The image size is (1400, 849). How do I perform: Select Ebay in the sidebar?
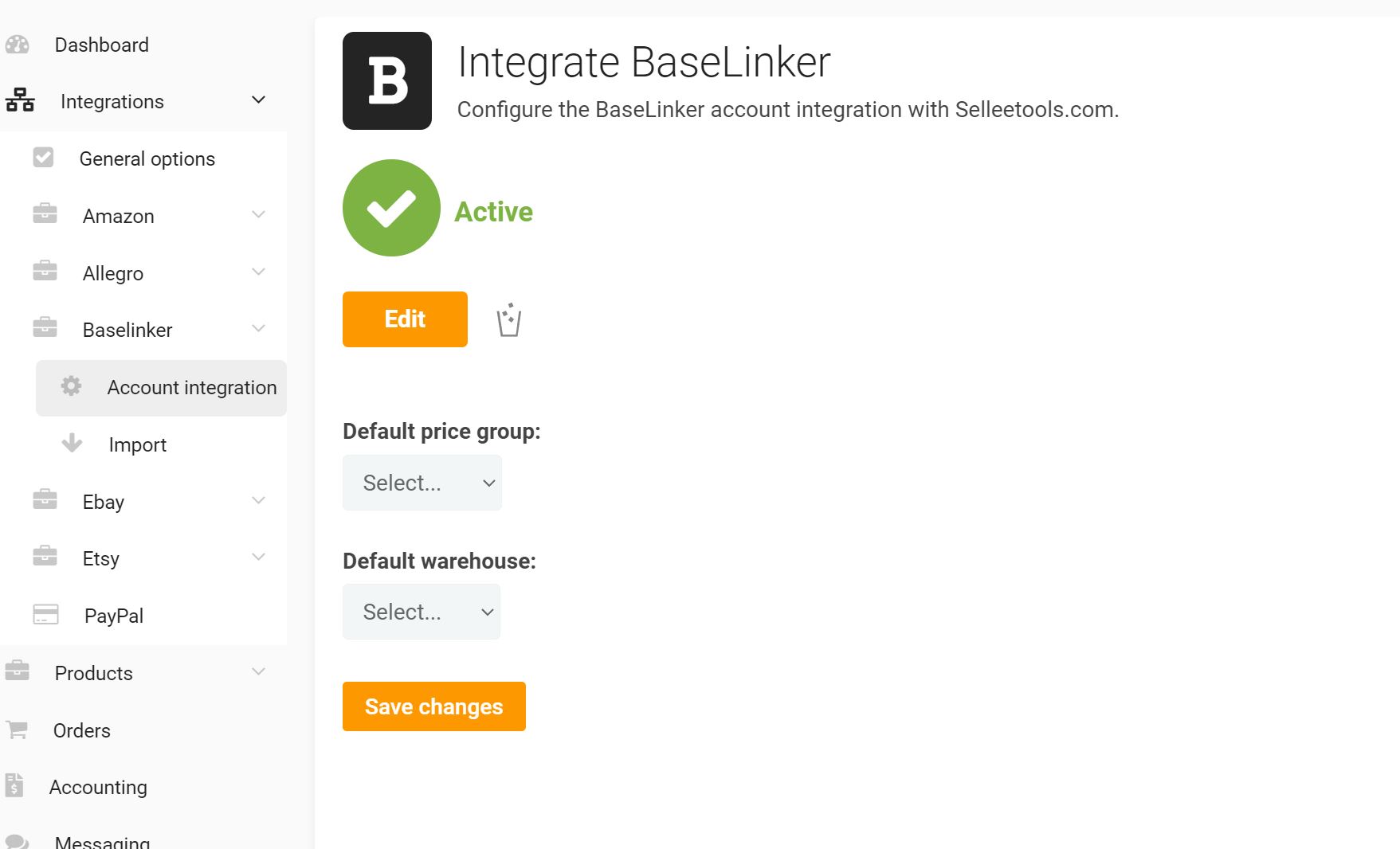(104, 502)
